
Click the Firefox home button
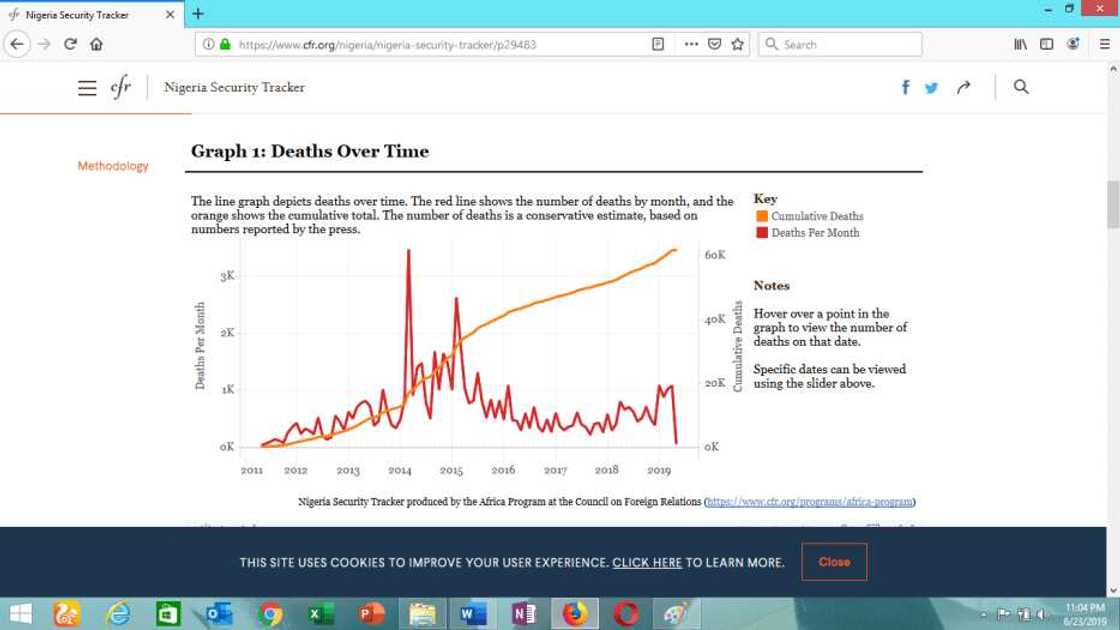96,44
